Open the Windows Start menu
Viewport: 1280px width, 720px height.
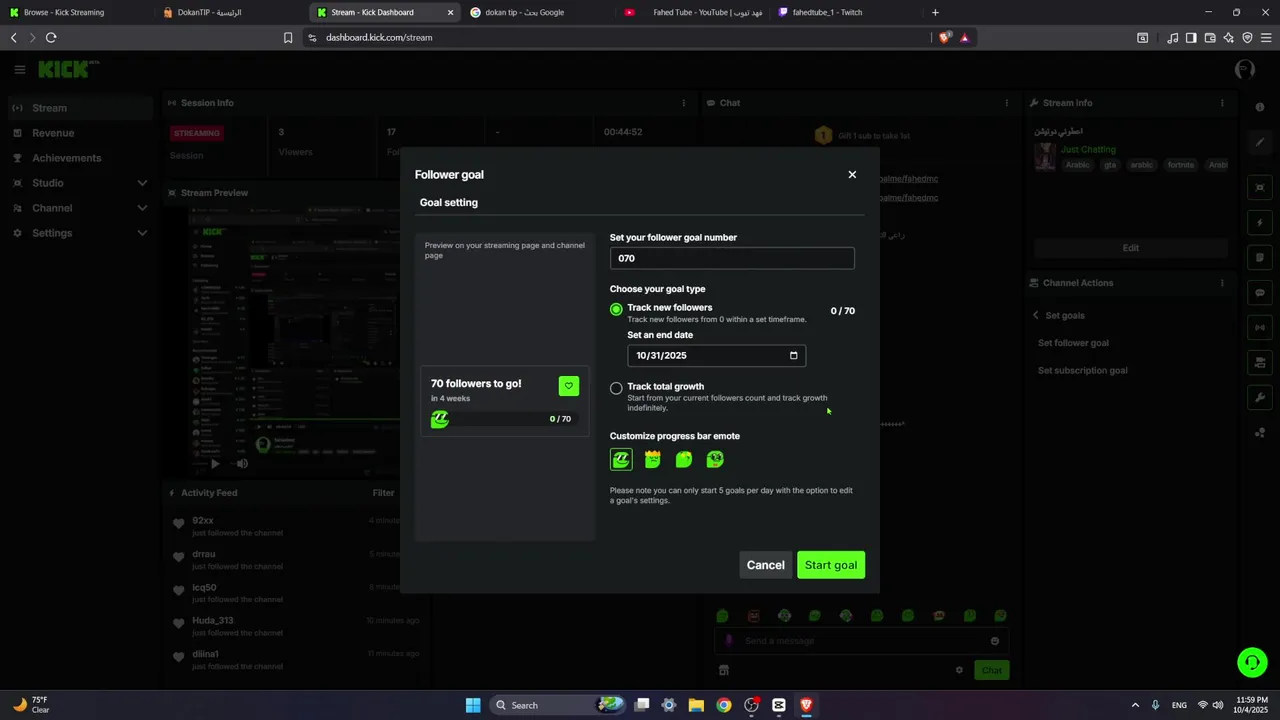pos(473,705)
